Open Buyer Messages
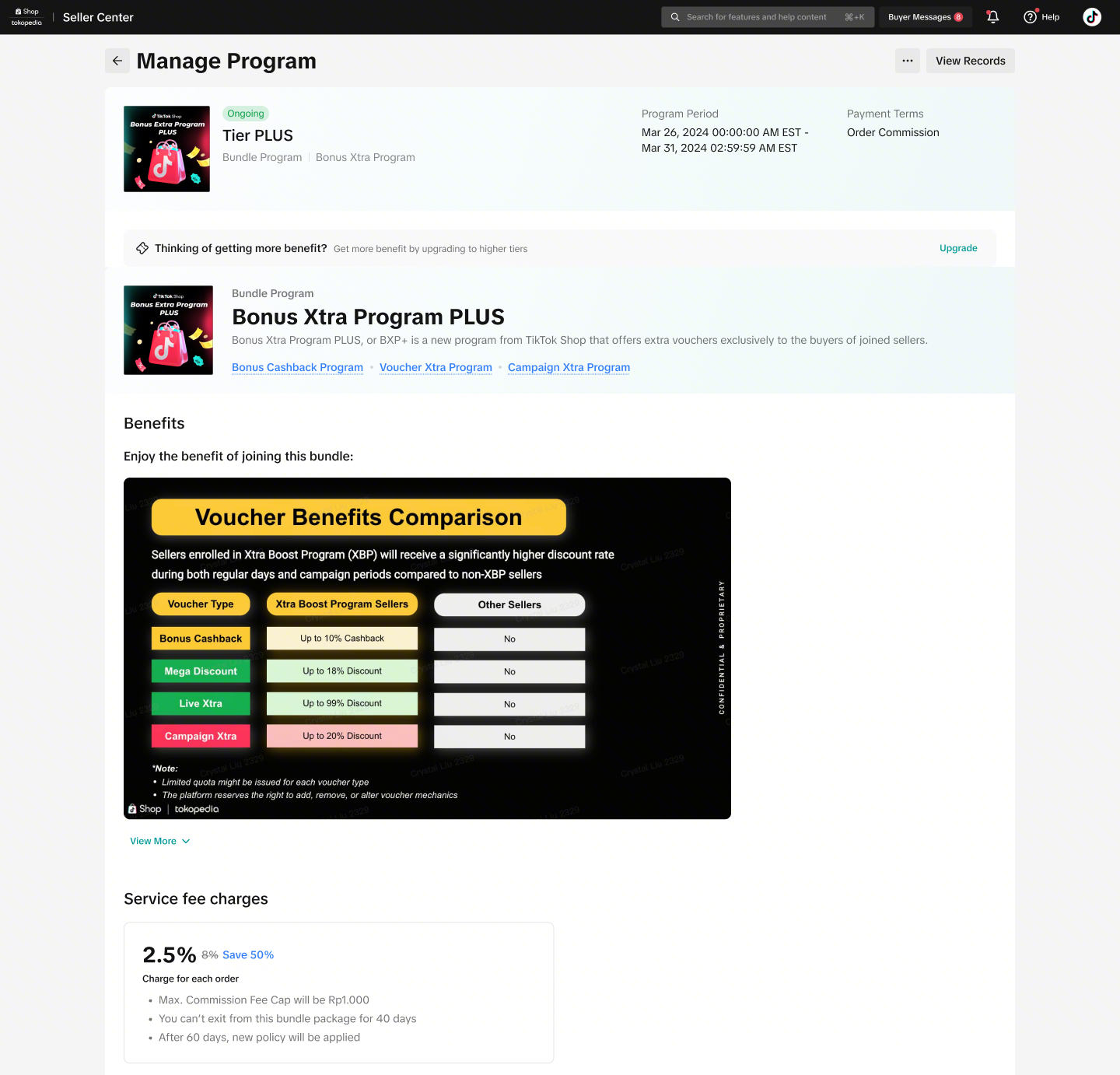This screenshot has height=1075, width=1120. coord(926,17)
